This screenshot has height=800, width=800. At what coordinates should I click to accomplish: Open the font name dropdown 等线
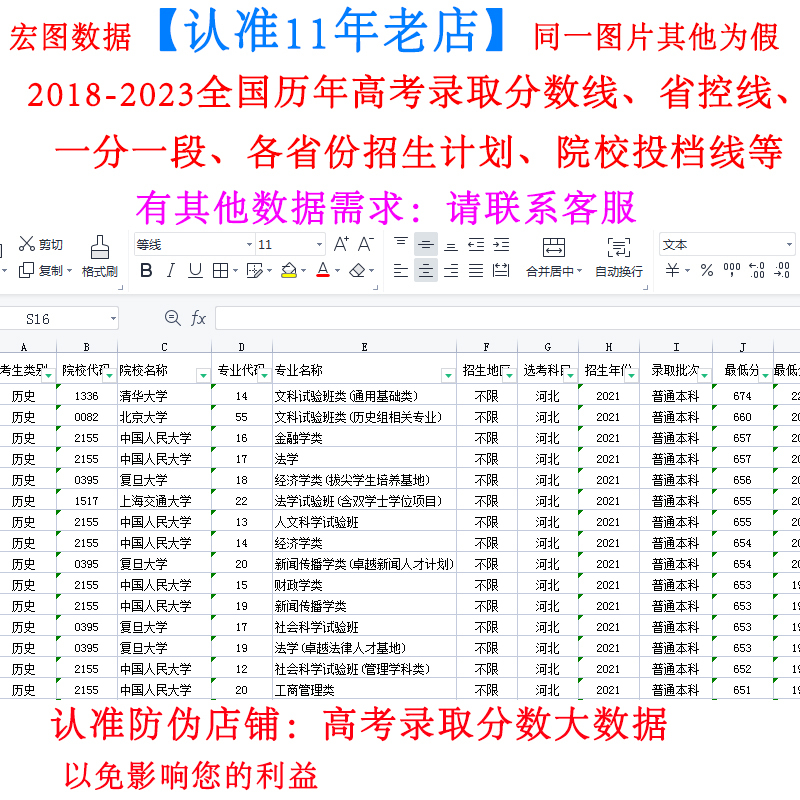249,244
